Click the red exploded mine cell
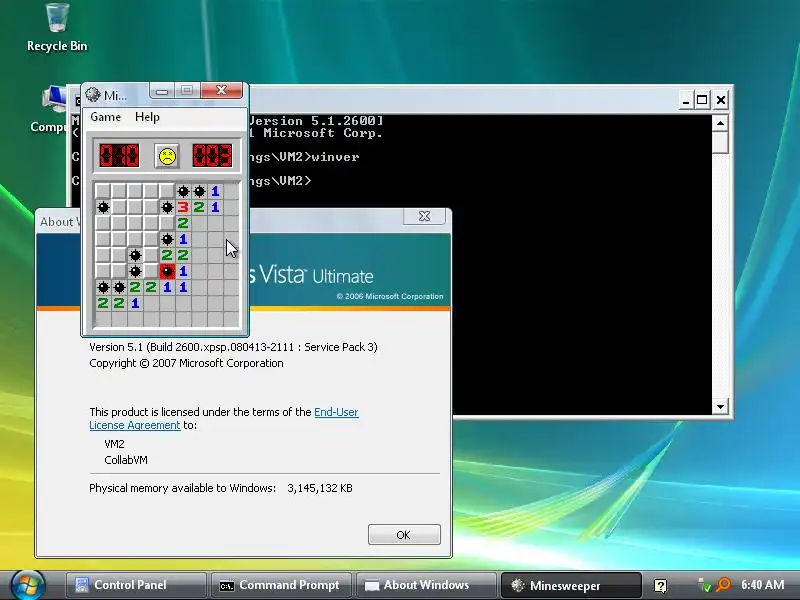The image size is (800, 600). click(167, 271)
